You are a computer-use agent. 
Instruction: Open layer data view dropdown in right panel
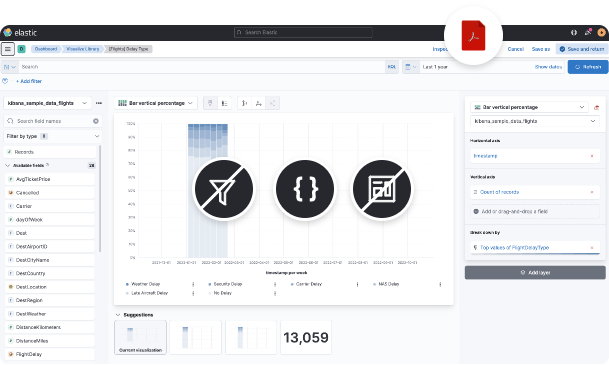click(535, 121)
